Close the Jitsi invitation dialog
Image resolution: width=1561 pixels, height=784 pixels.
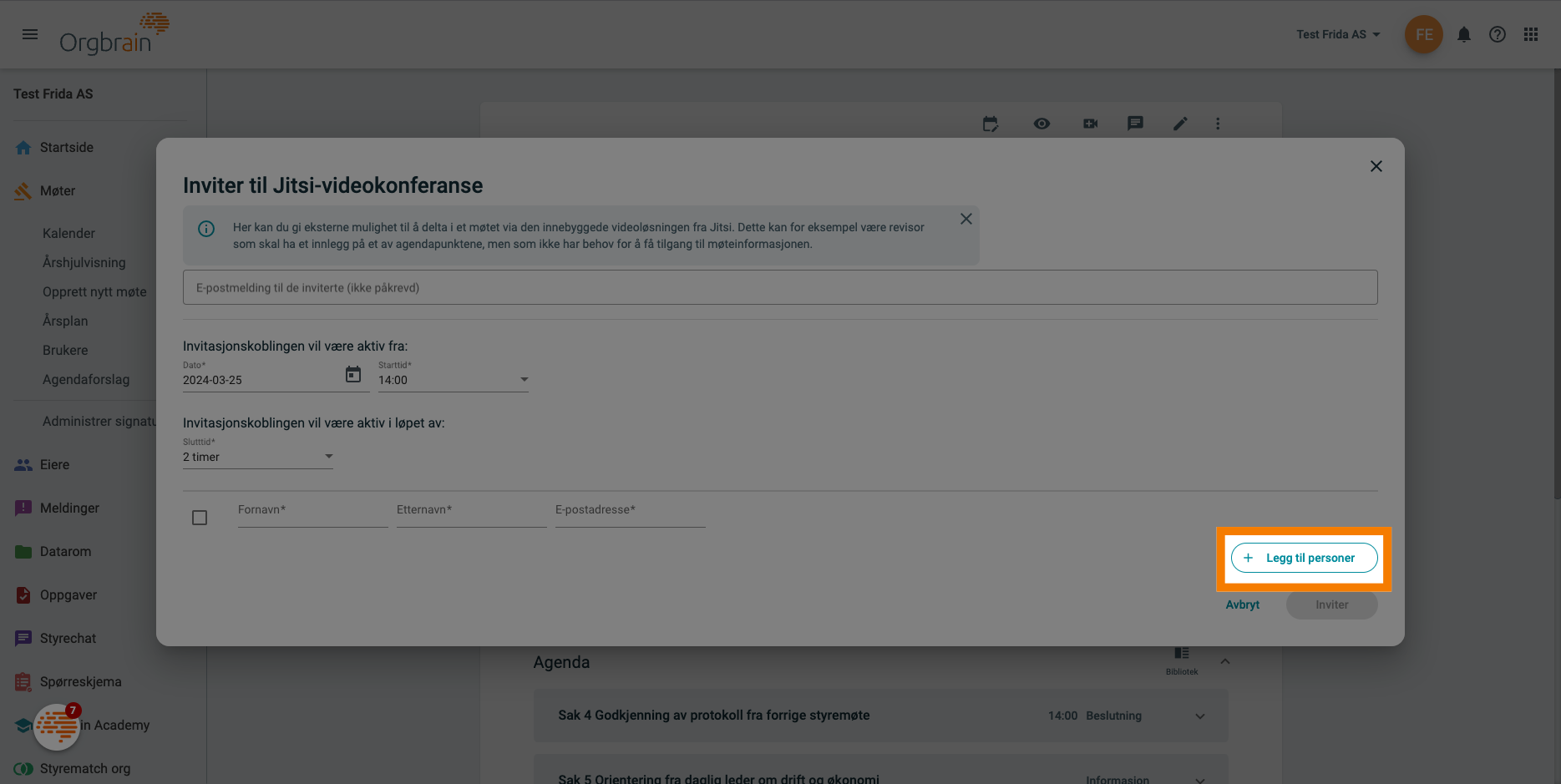point(1376,166)
